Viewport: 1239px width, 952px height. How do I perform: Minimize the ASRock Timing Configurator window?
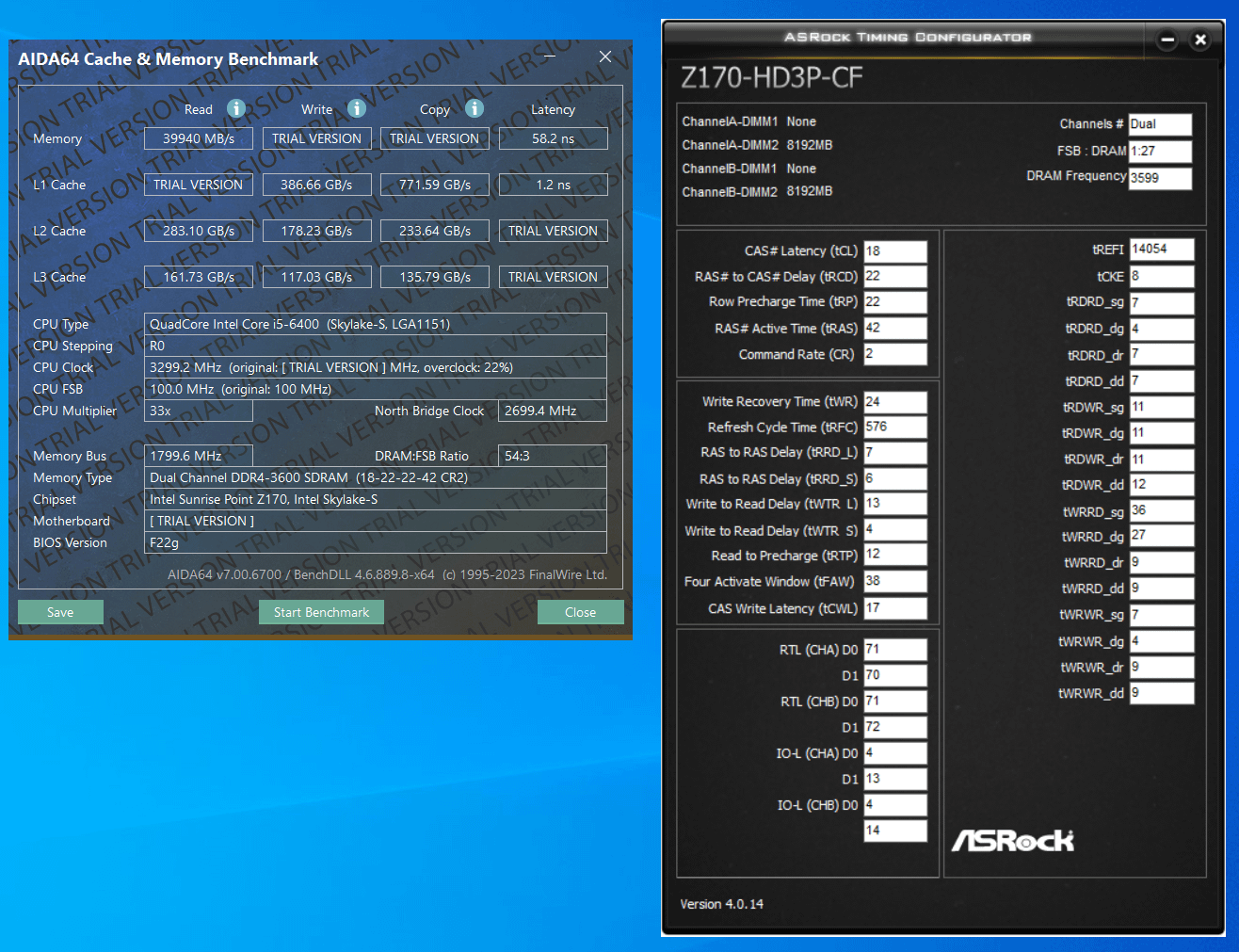tap(1167, 40)
